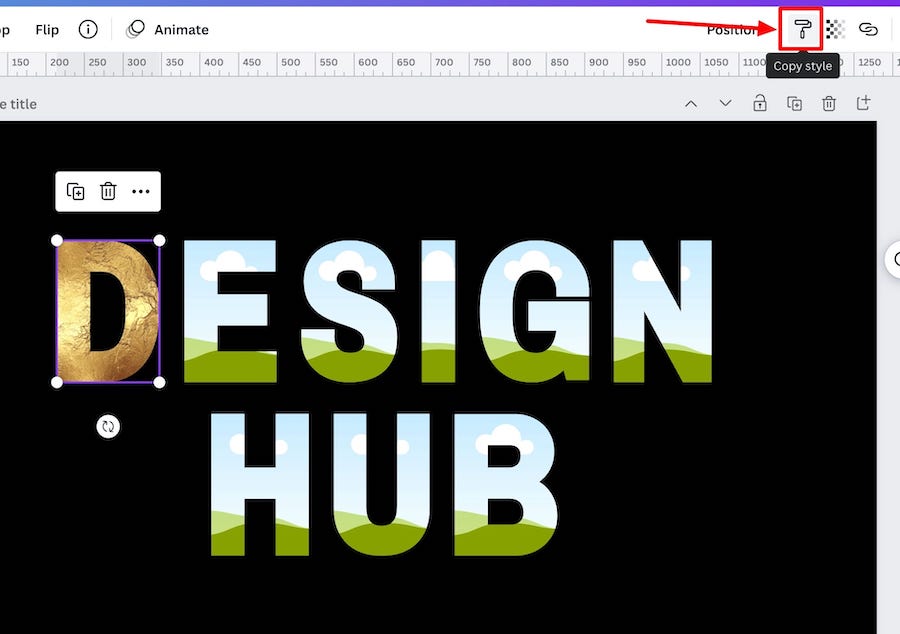Click the Animate button
The image size is (900, 634).
168,29
